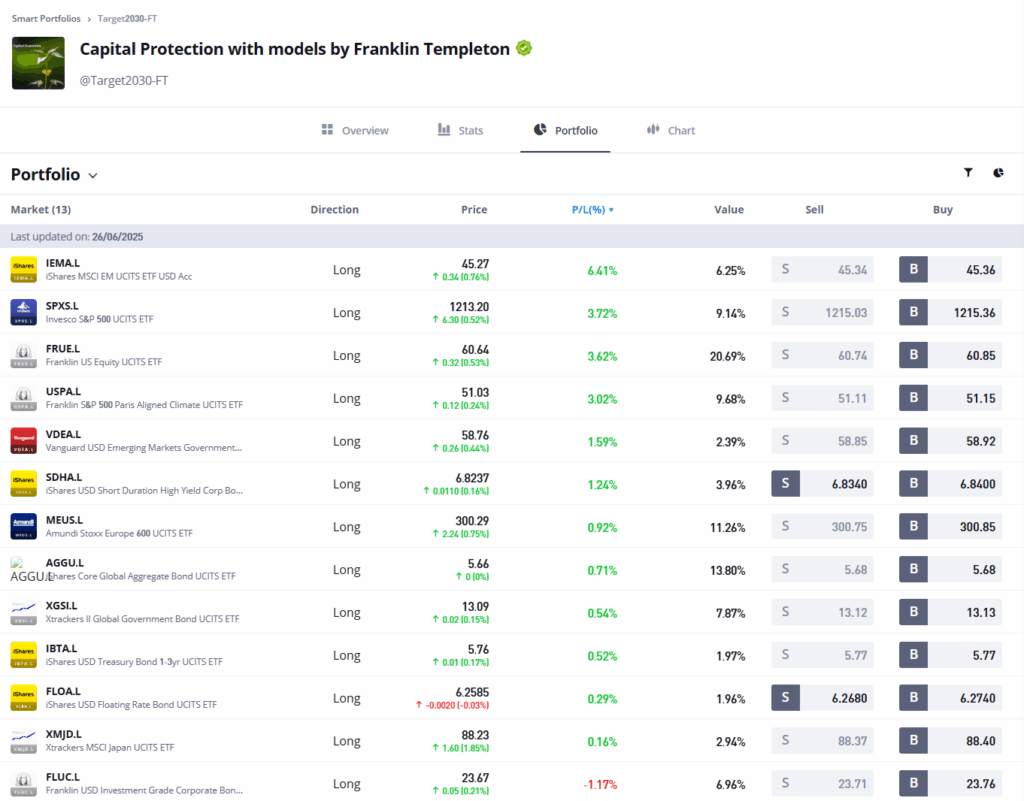The image size is (1024, 801).
Task: Click the SPXS.L Invesco logo
Action: pyautogui.click(x=24, y=312)
